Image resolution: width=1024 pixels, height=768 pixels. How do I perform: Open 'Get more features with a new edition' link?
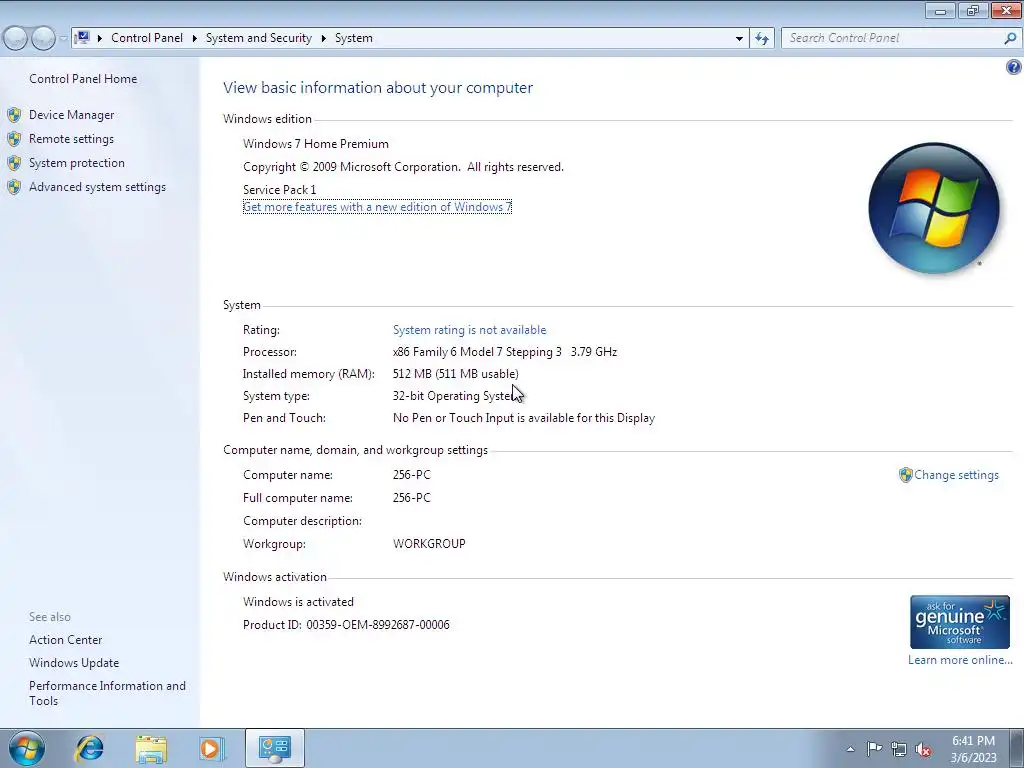377,207
